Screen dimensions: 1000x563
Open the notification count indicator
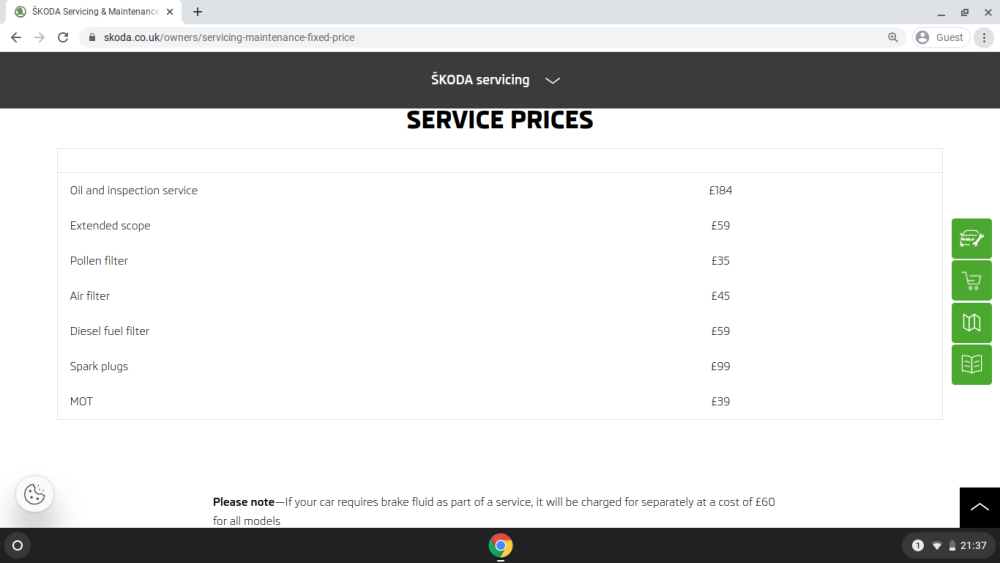(x=918, y=545)
